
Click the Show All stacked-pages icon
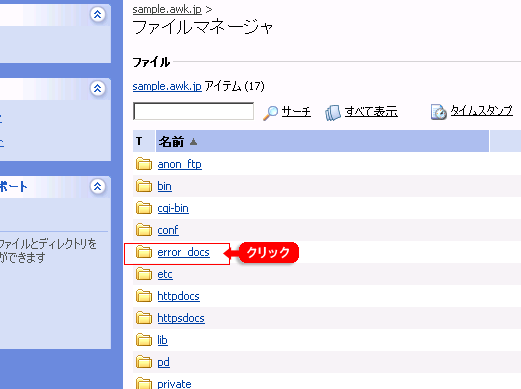(333, 112)
